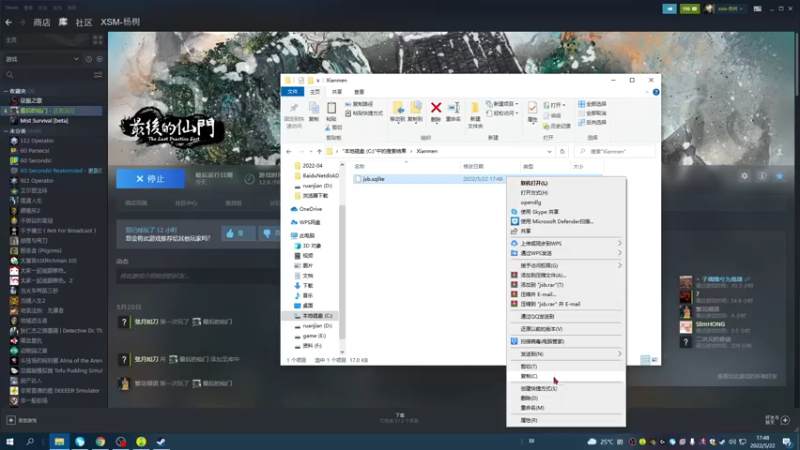The image size is (800, 450).
Task: Open the Steam Store nav link
Action: pos(42,22)
